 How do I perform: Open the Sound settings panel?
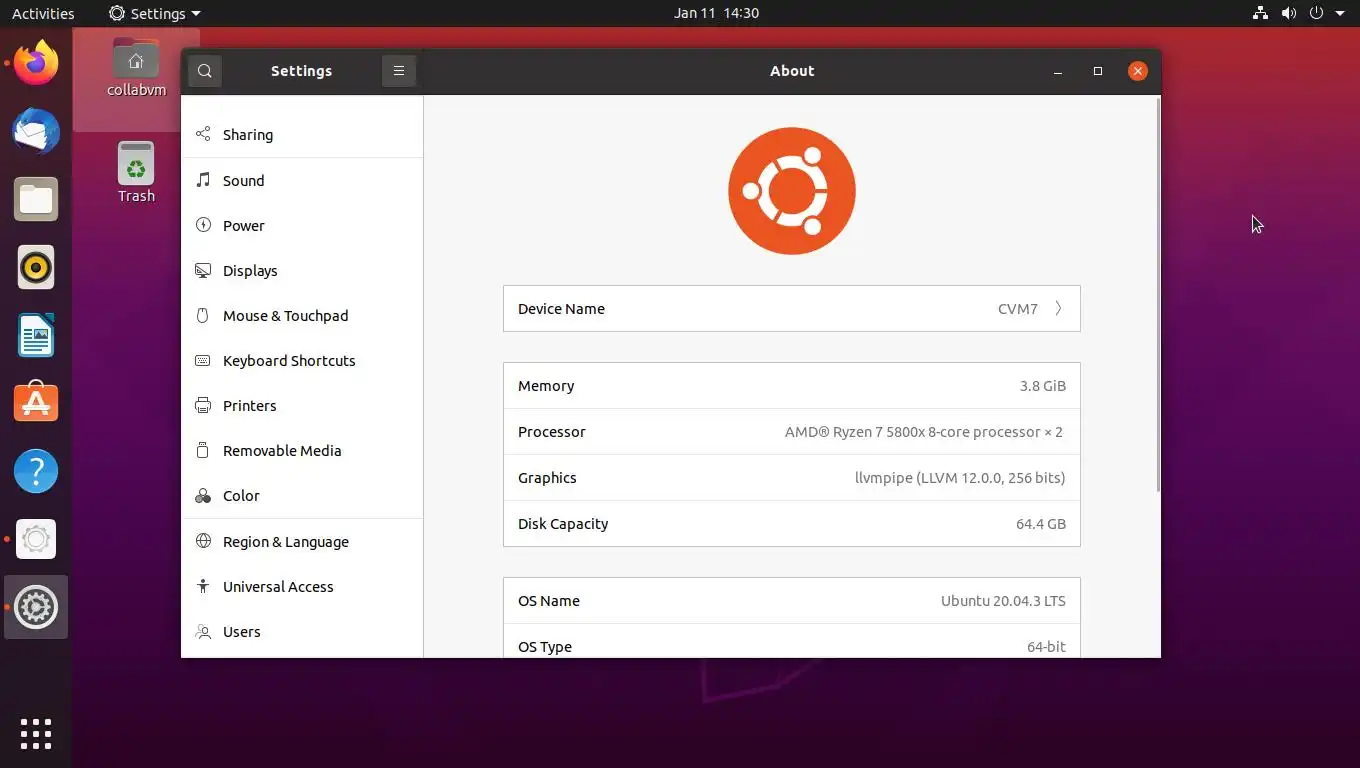[x=302, y=180]
